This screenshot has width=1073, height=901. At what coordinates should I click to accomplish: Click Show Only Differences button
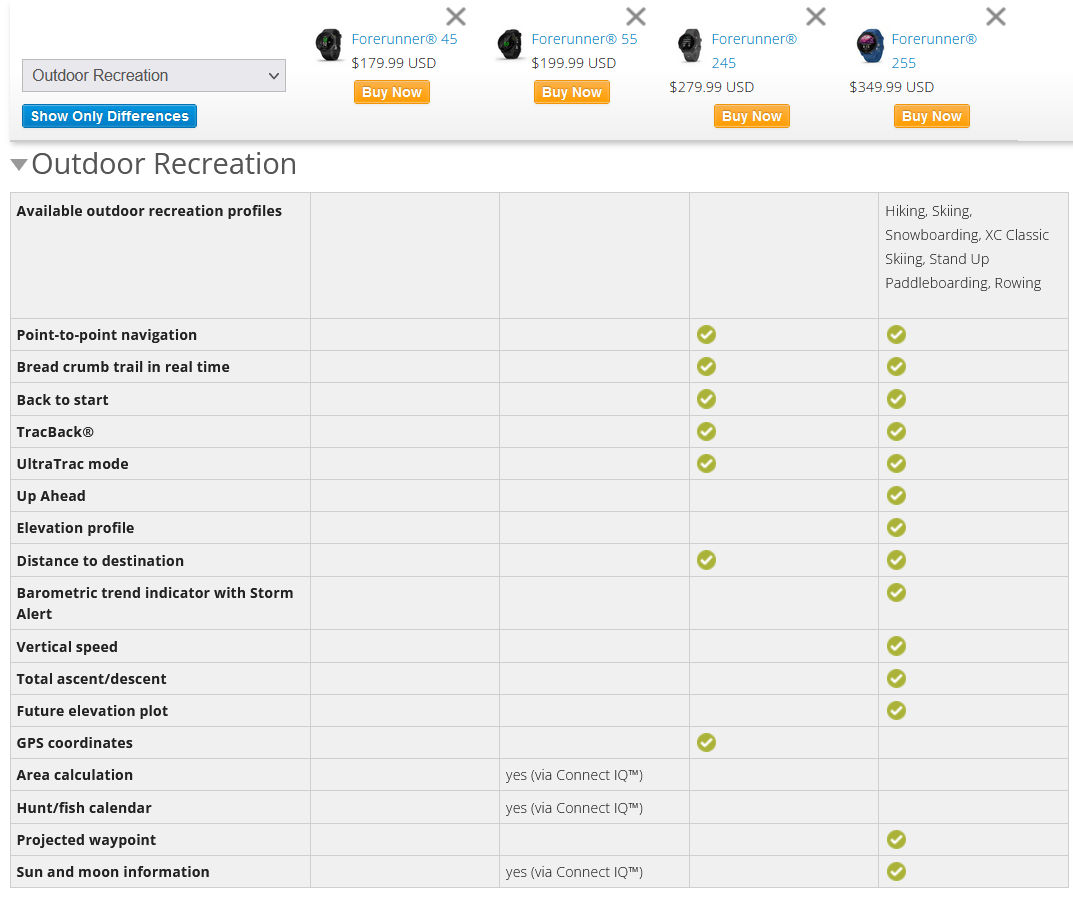(109, 116)
